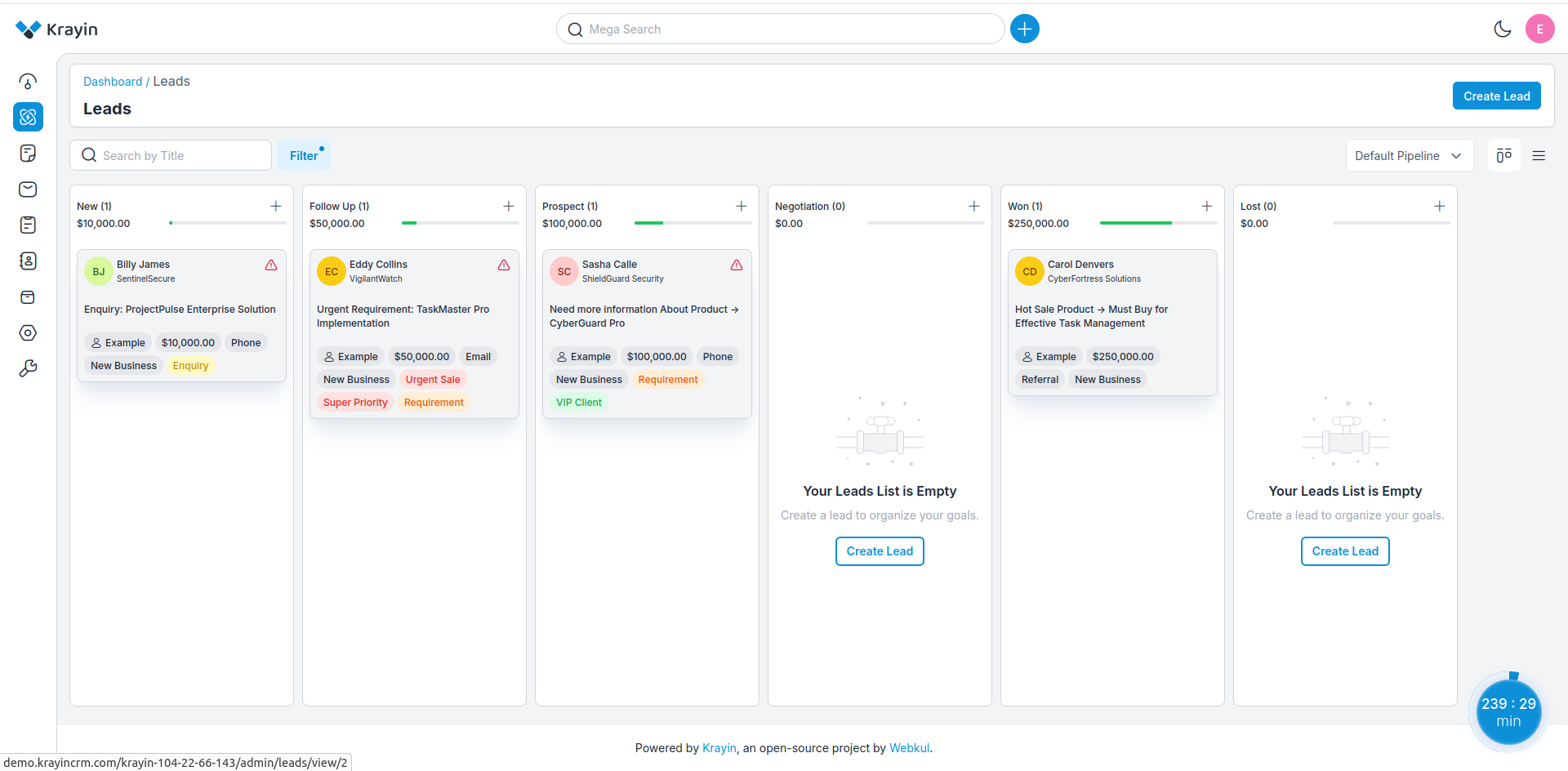Viewport: 1568px width, 771px height.
Task: Open the Default Pipeline dropdown
Action: pos(1410,155)
